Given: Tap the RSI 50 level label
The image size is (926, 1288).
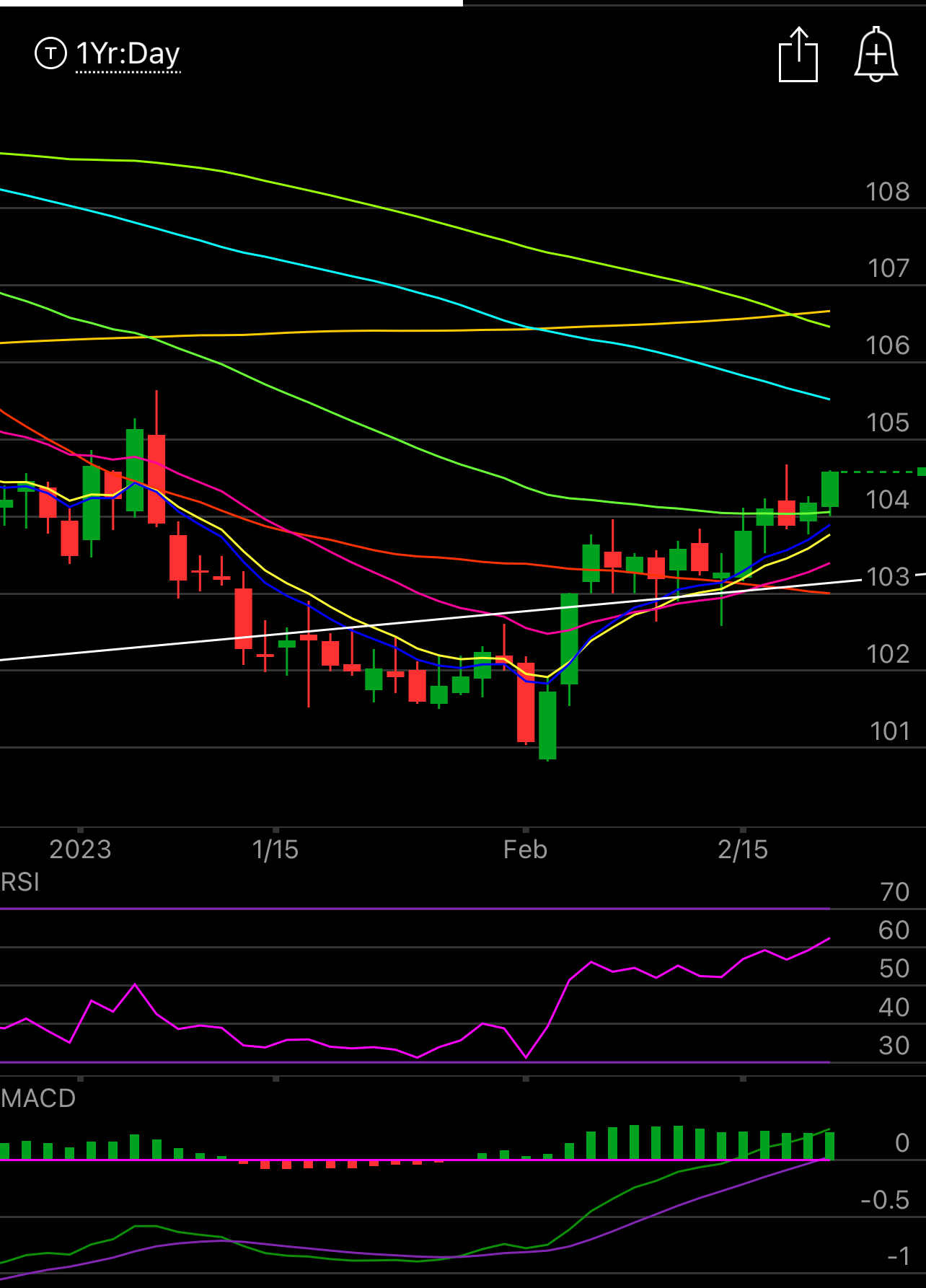Looking at the screenshot, I should [x=894, y=969].
